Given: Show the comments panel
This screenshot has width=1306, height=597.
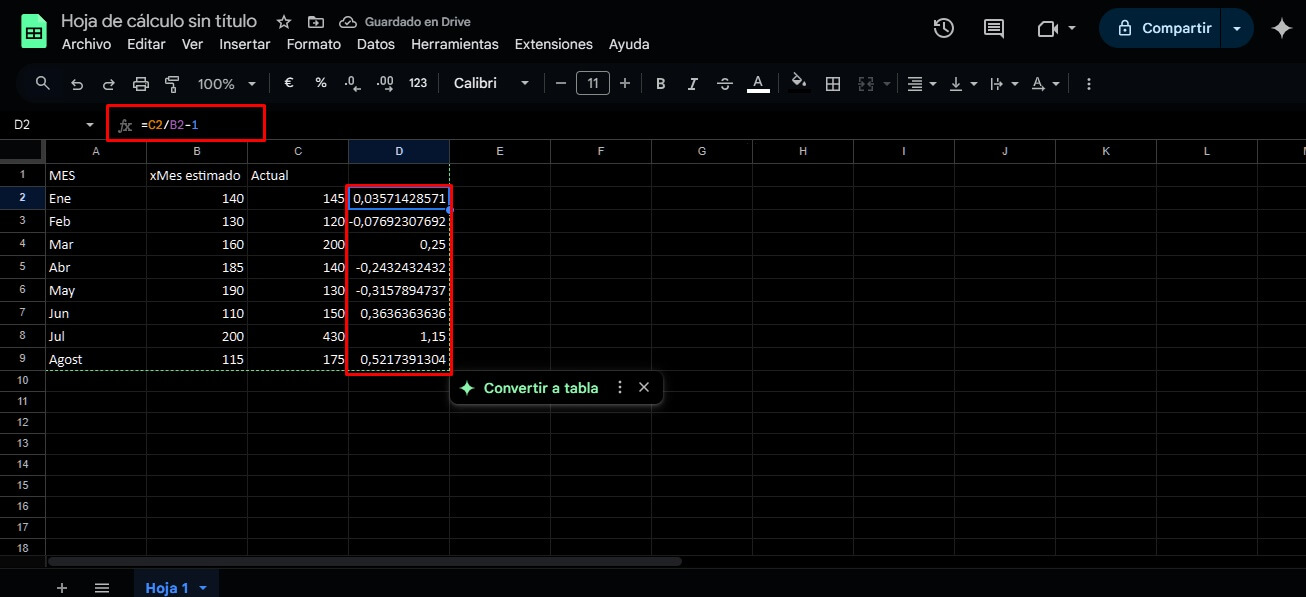Looking at the screenshot, I should pos(994,29).
